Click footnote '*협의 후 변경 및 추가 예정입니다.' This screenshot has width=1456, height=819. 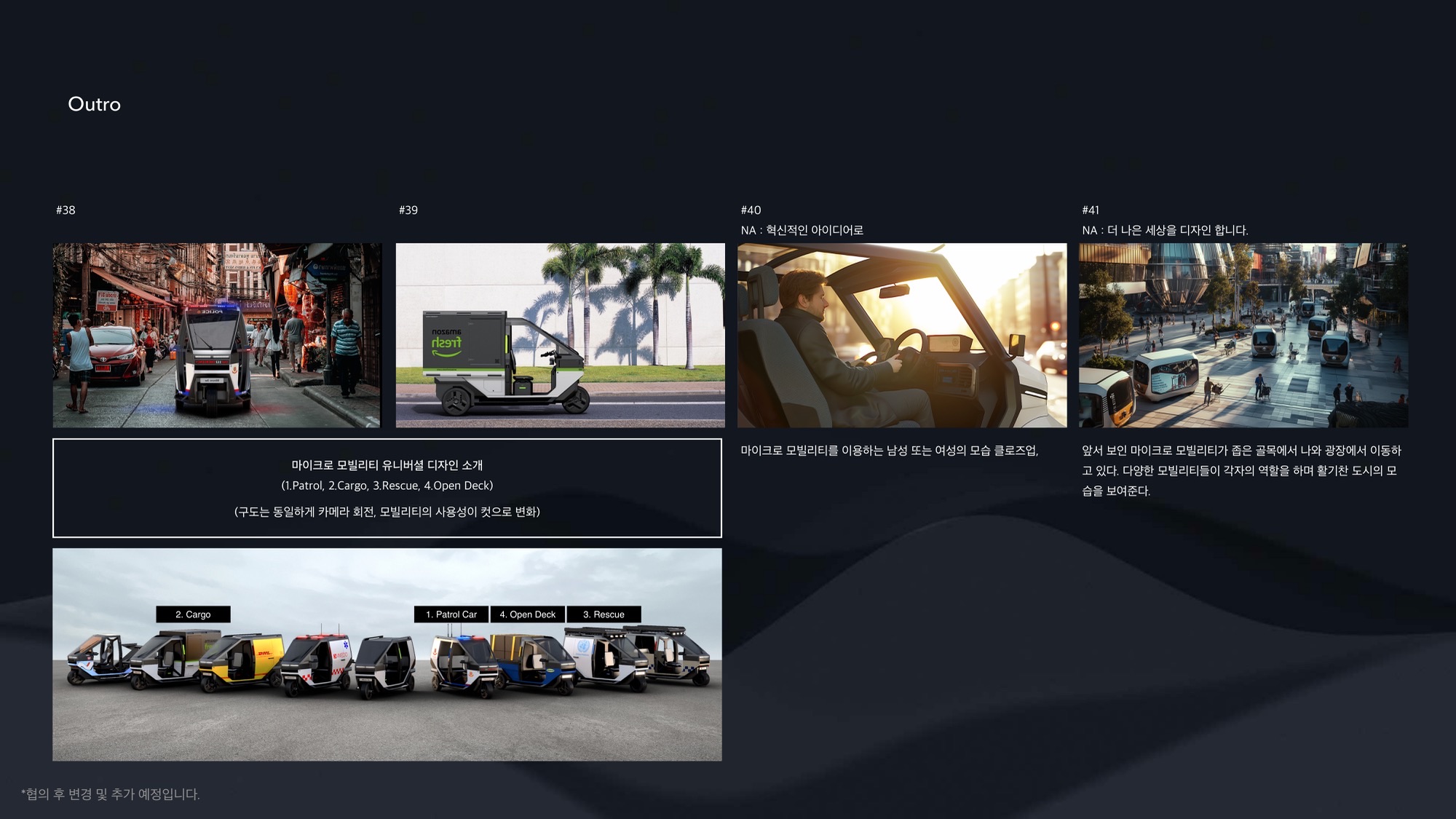[x=111, y=794]
